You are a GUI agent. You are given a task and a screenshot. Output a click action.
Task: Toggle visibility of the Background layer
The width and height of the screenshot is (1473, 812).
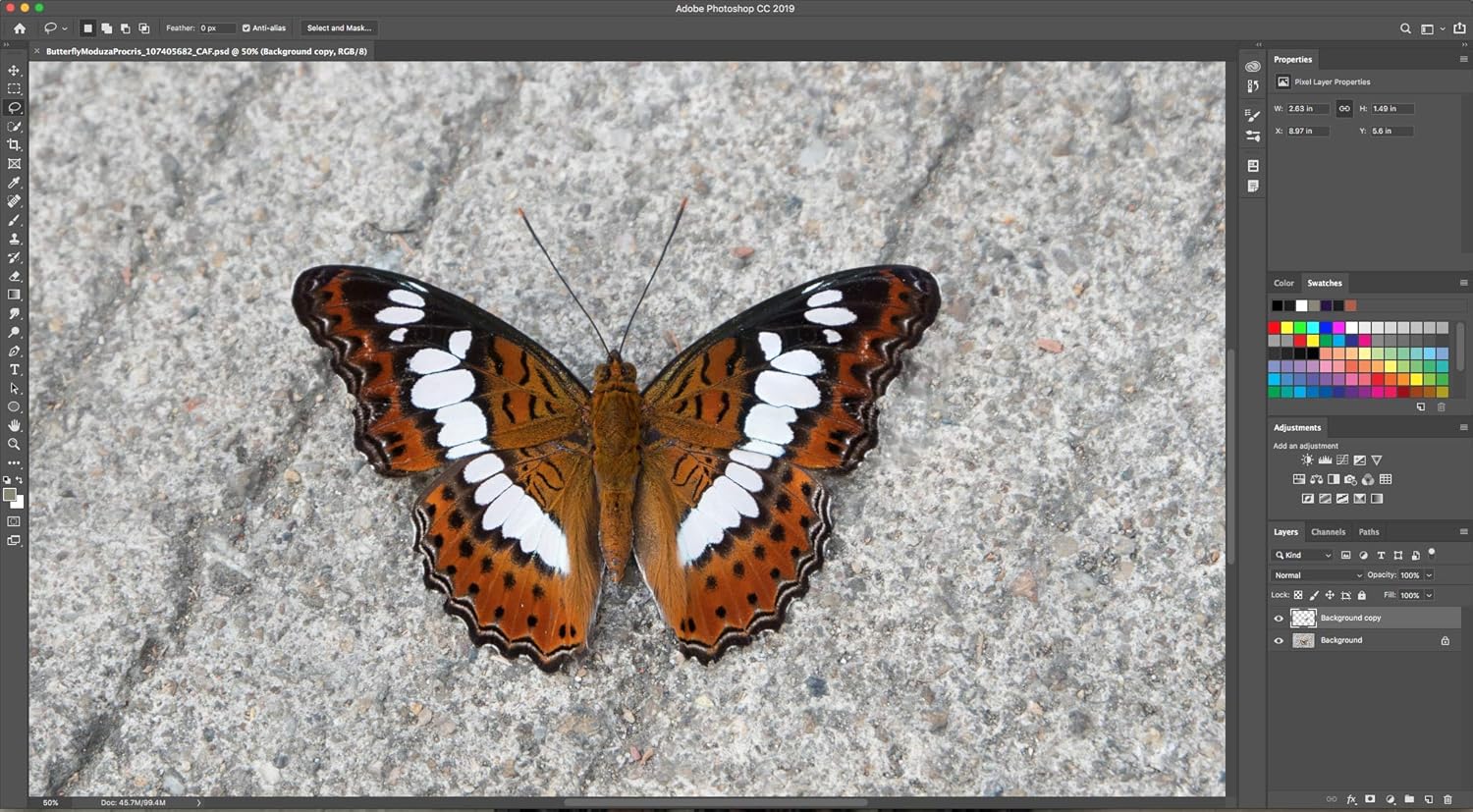[1279, 641]
